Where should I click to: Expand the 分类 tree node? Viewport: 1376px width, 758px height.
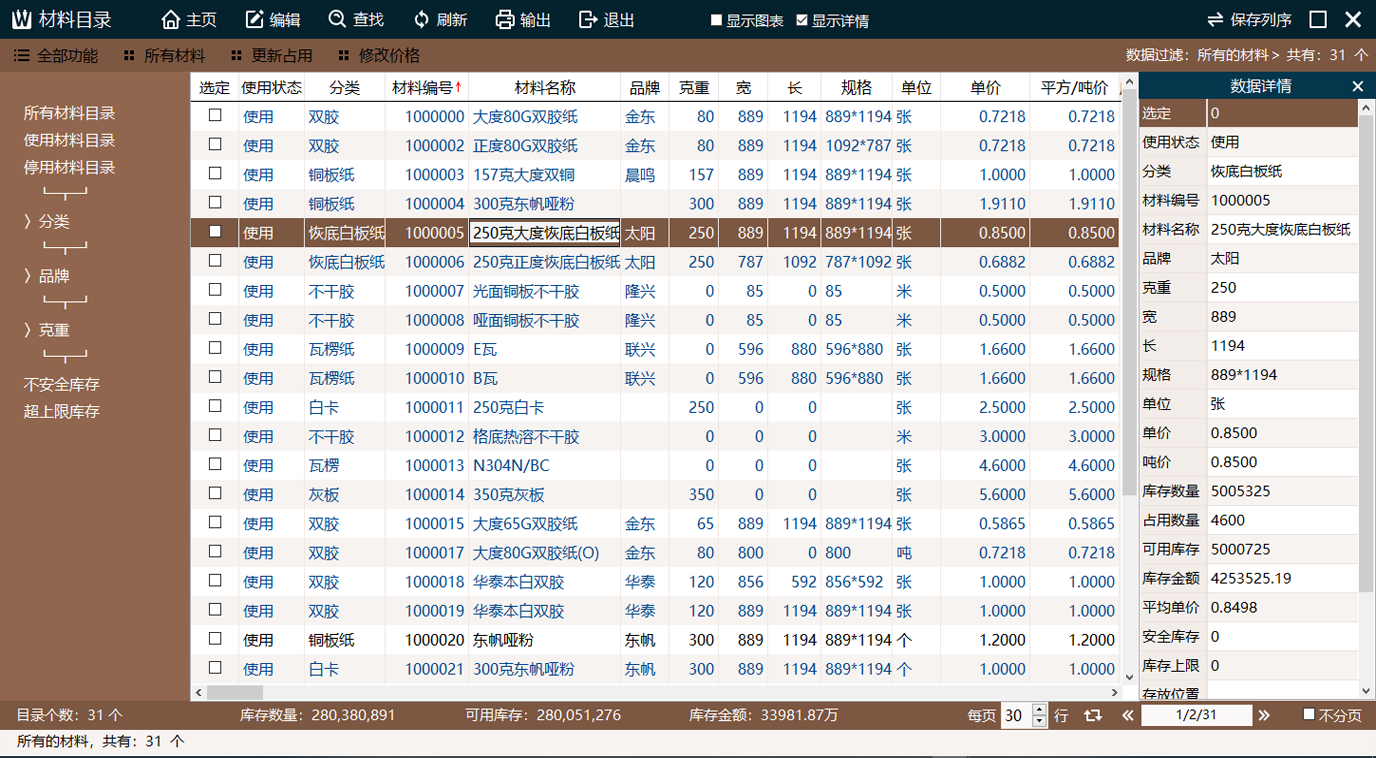[x=28, y=222]
